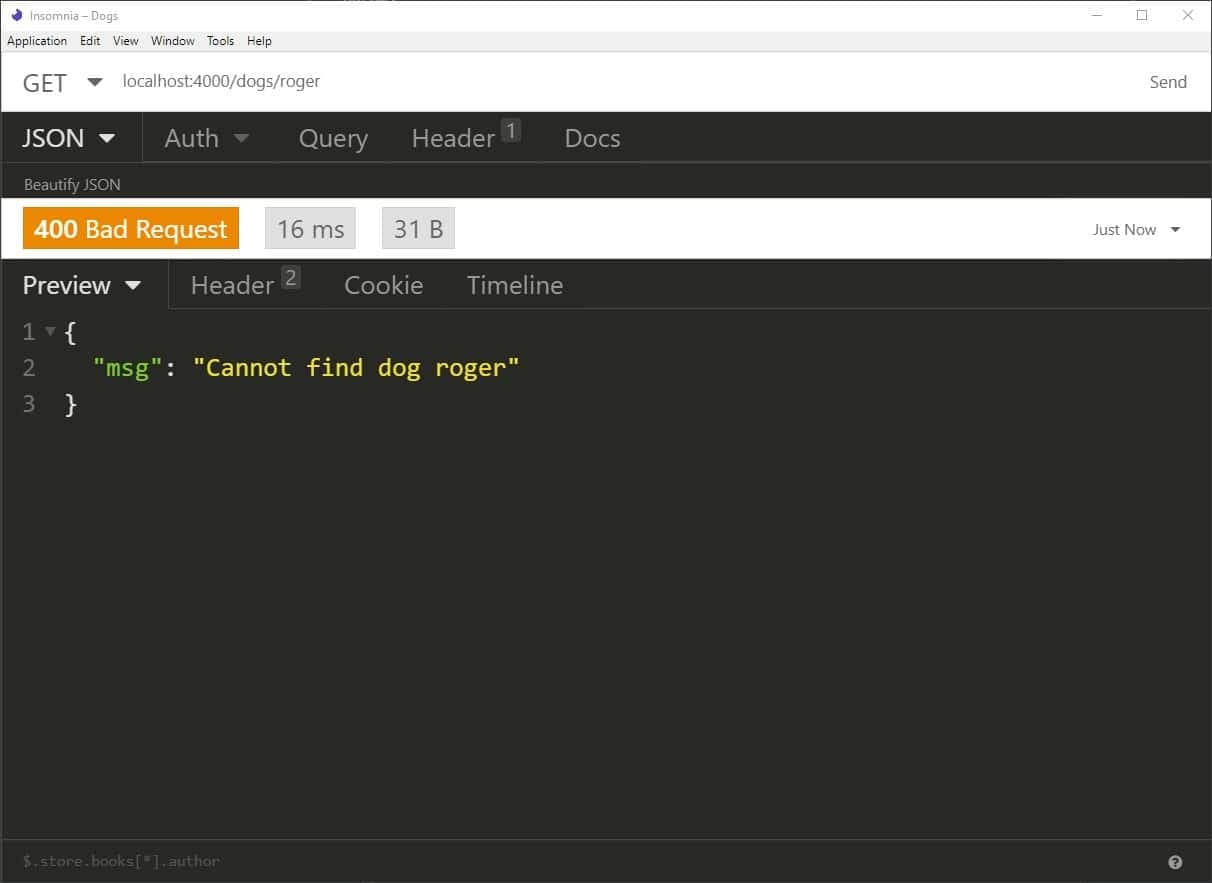The height and width of the screenshot is (883, 1212).
Task: Switch to the Query tab
Action: 333,138
